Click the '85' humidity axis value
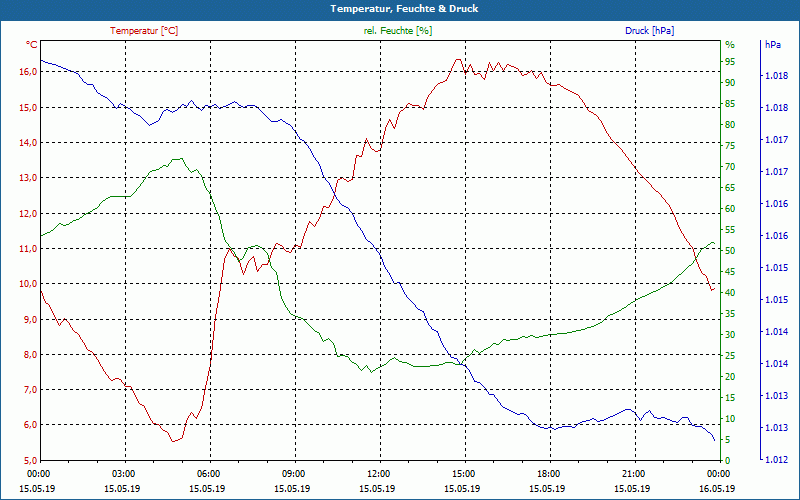 coord(730,104)
